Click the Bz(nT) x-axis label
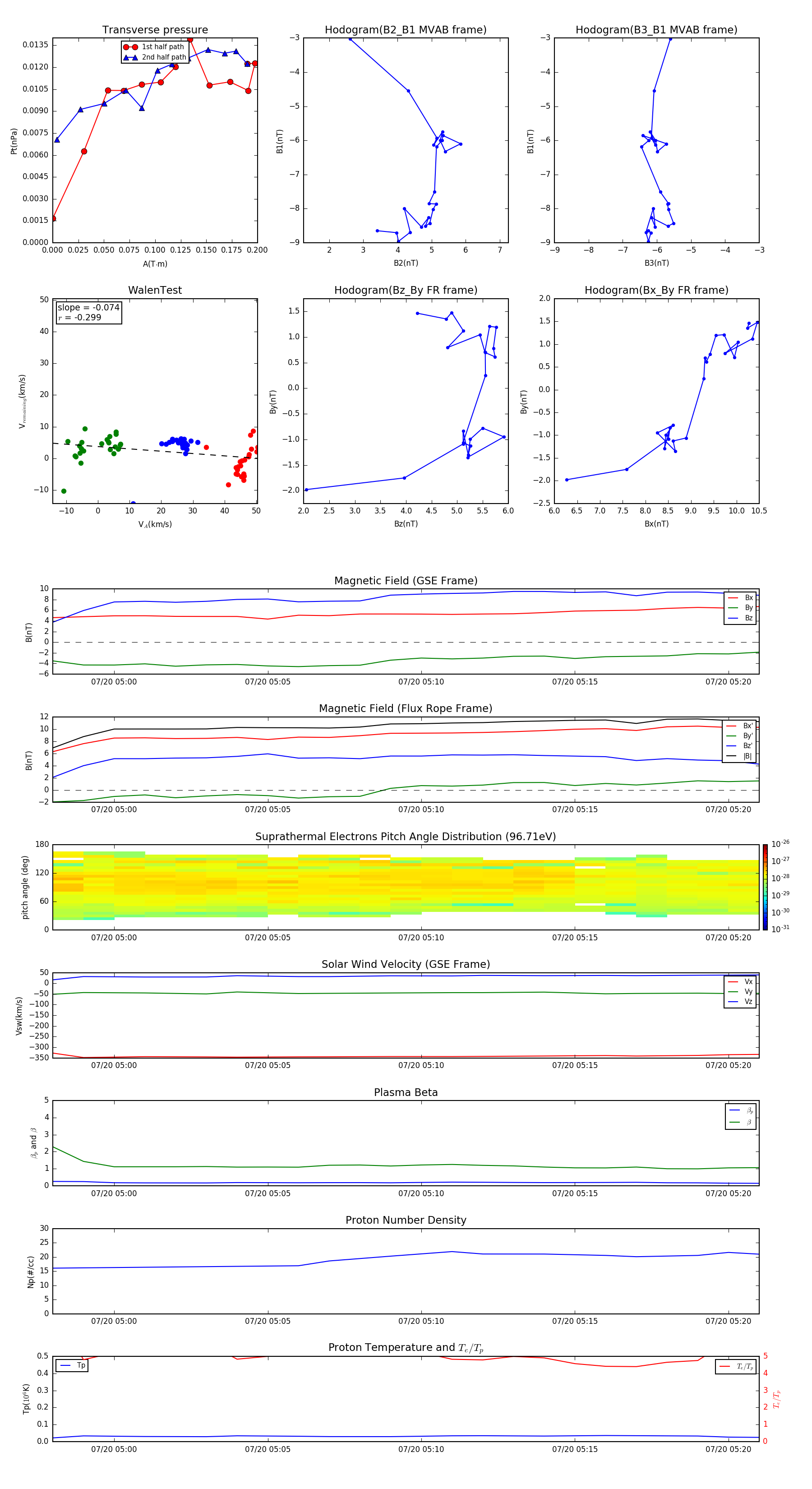 click(406, 524)
